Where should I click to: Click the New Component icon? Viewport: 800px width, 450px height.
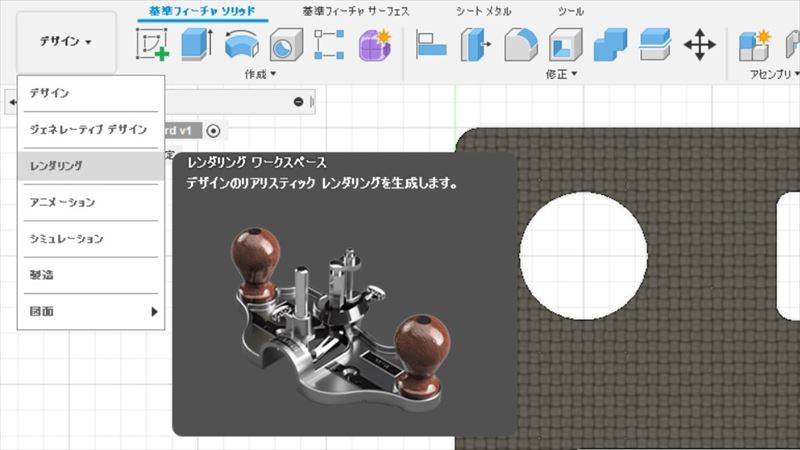(x=755, y=45)
